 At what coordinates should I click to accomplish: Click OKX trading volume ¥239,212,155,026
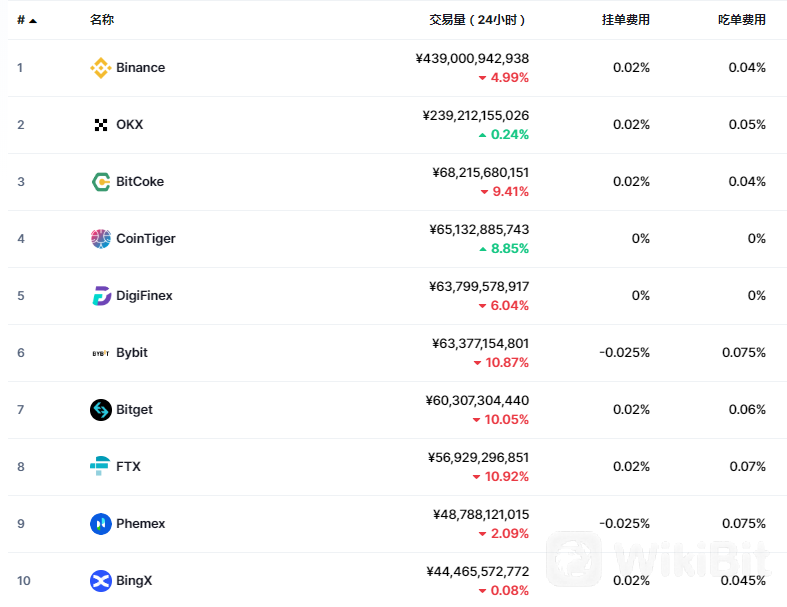point(476,116)
